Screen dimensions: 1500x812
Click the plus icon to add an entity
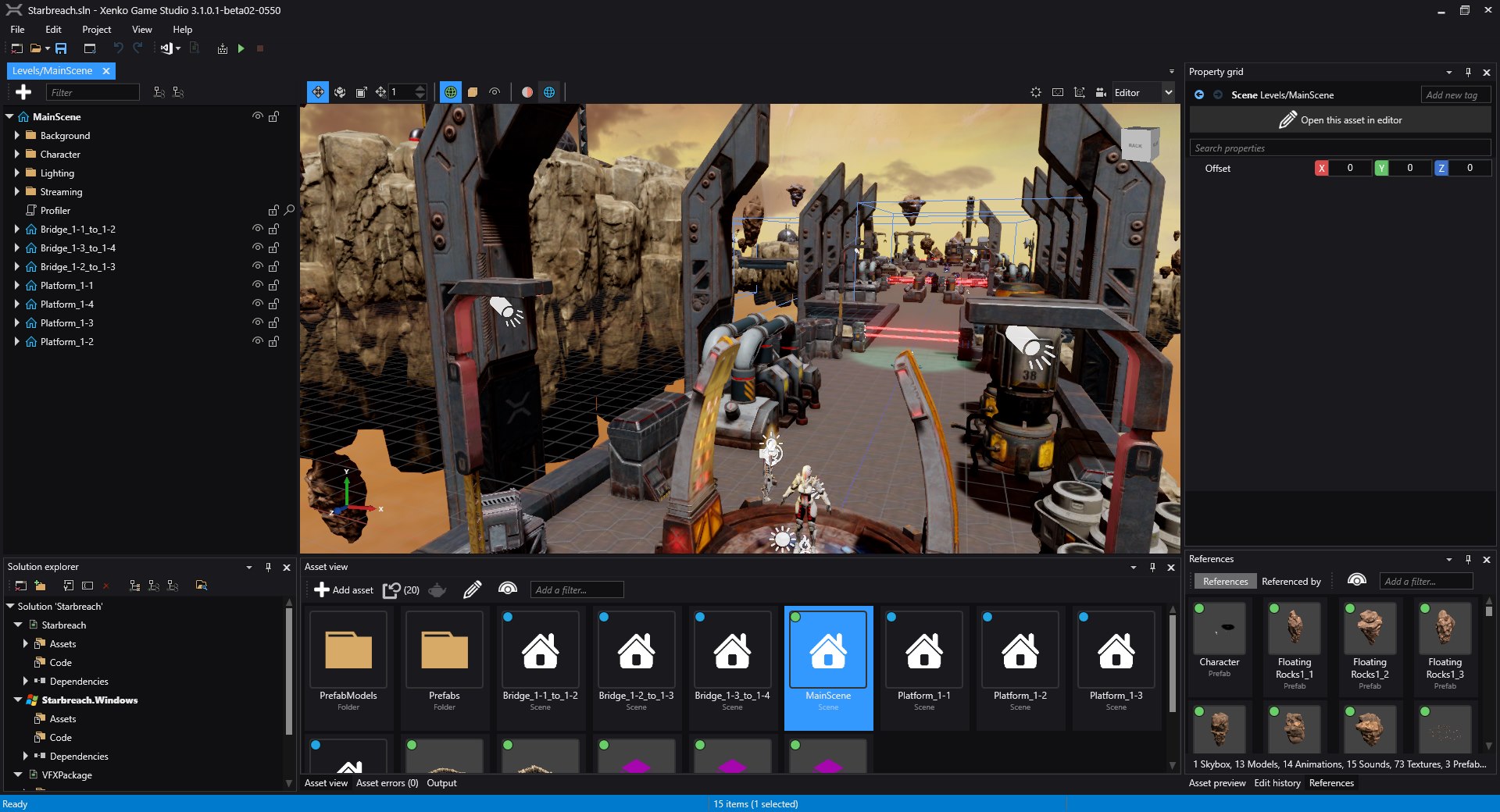(23, 92)
